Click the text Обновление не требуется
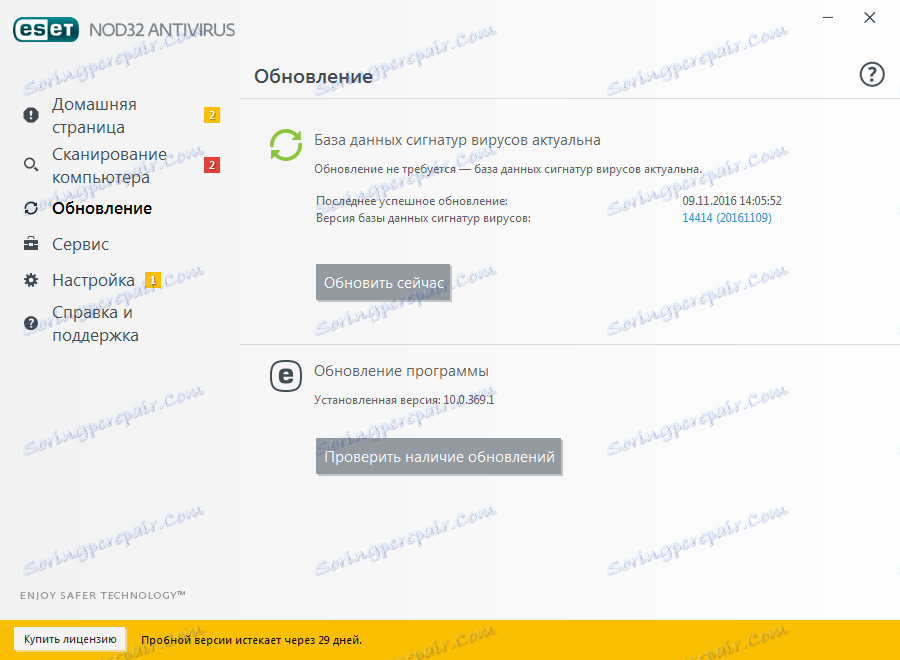Viewport: 900px width, 660px height. (385, 169)
